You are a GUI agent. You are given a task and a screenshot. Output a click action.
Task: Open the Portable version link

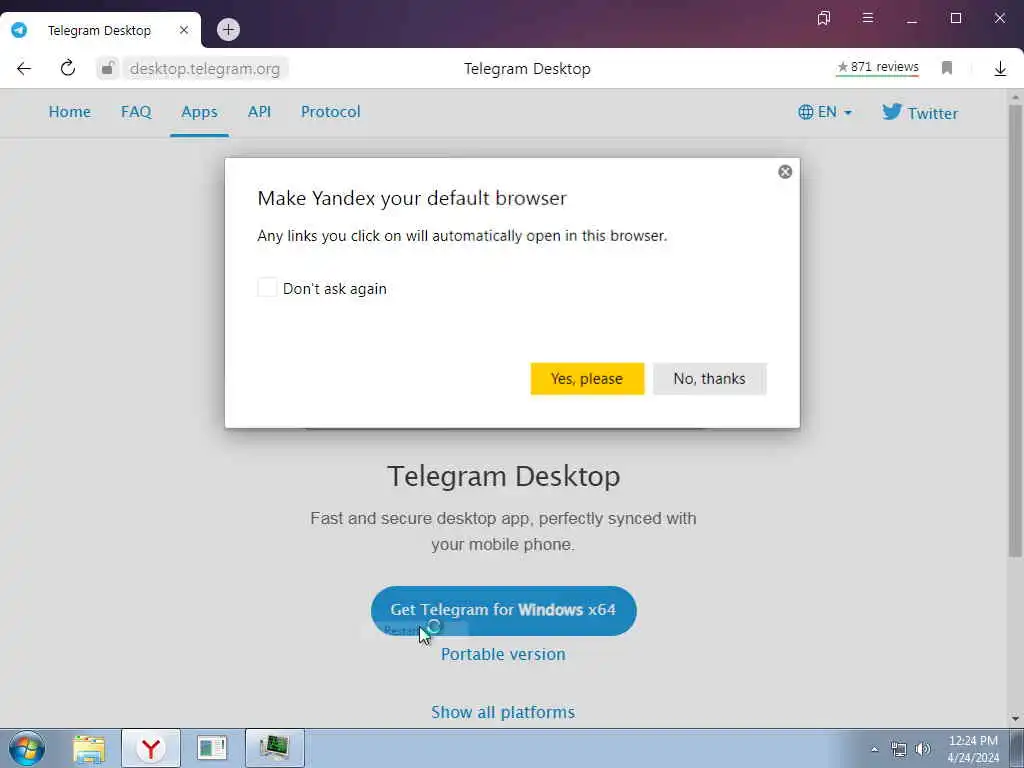504,654
